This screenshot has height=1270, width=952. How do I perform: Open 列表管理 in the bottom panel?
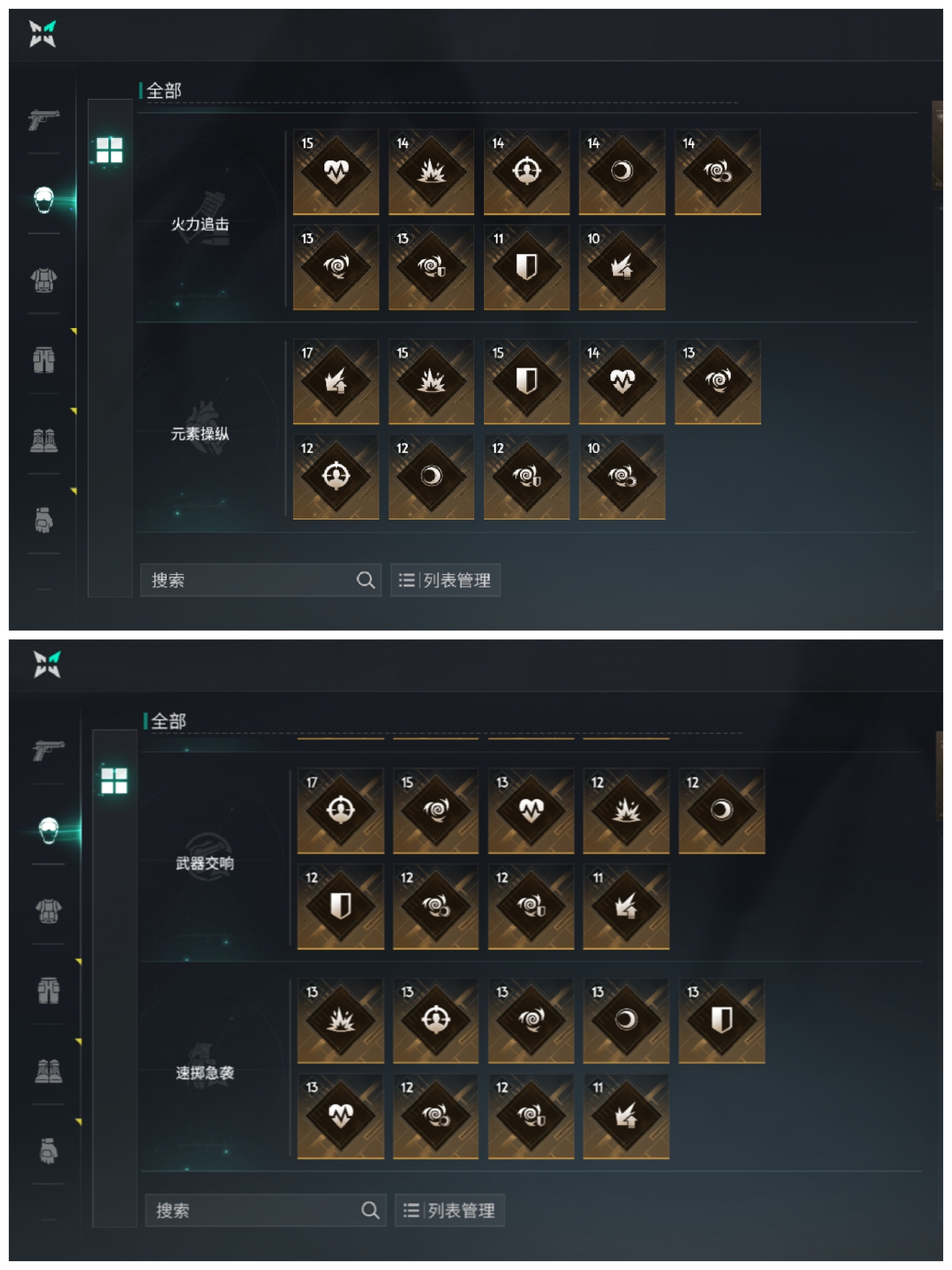point(450,1210)
